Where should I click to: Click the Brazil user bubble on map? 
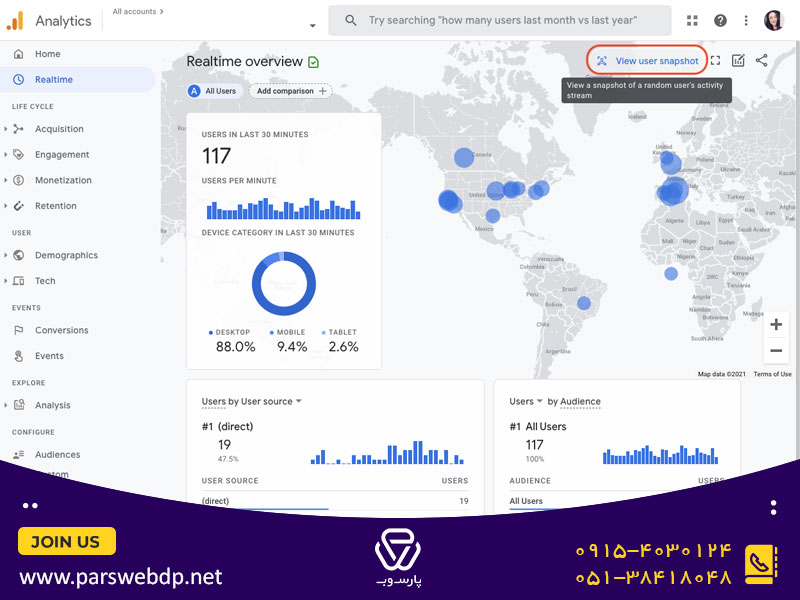click(x=584, y=304)
